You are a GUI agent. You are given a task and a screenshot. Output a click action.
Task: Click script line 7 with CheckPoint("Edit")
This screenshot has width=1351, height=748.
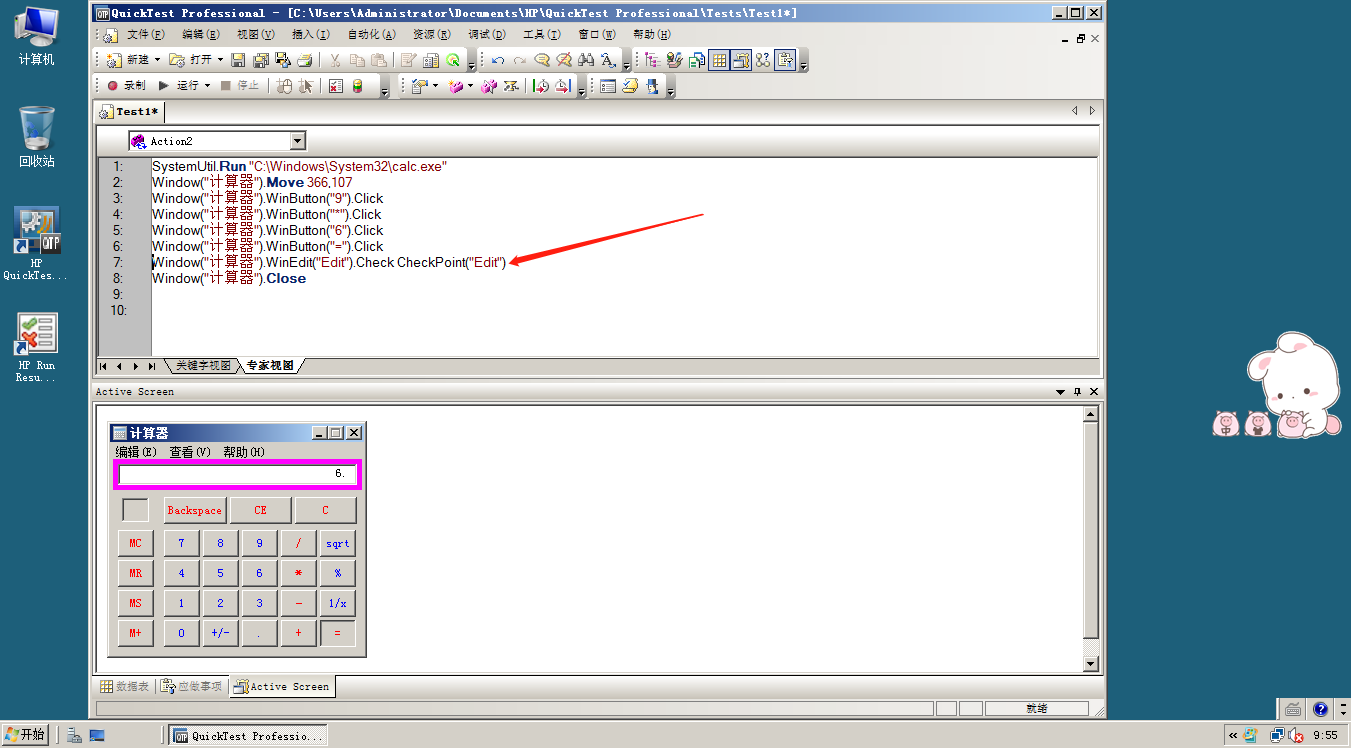pos(329,262)
